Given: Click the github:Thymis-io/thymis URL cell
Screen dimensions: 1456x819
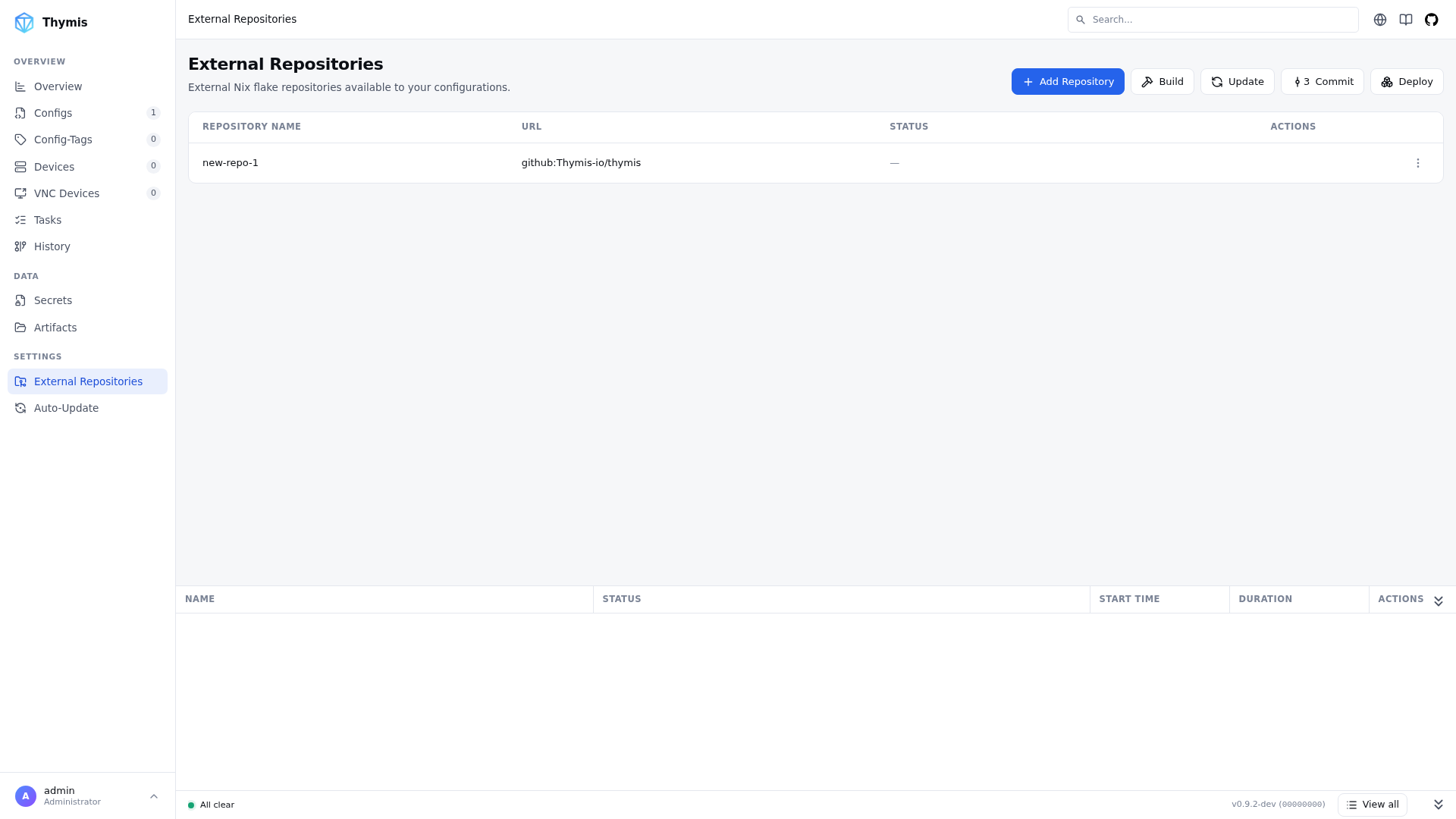Looking at the screenshot, I should 581,163.
